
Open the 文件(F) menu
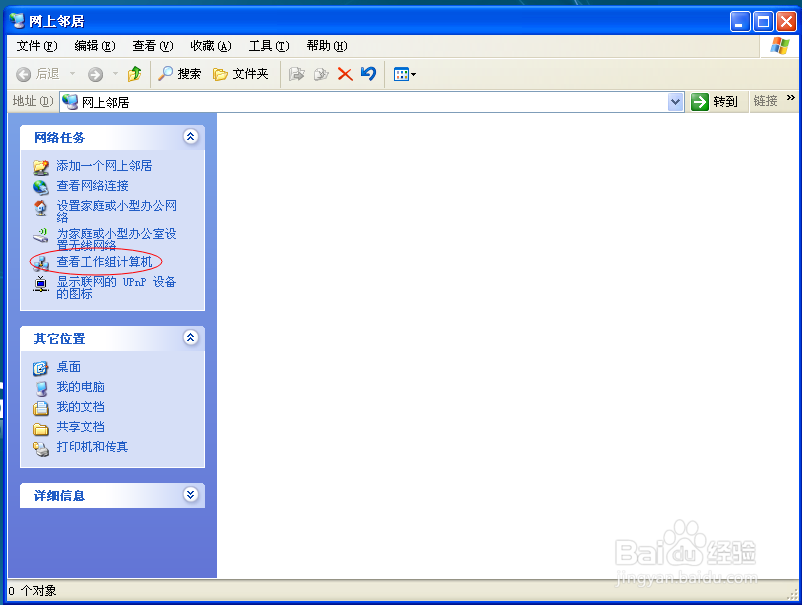pyautogui.click(x=37, y=46)
